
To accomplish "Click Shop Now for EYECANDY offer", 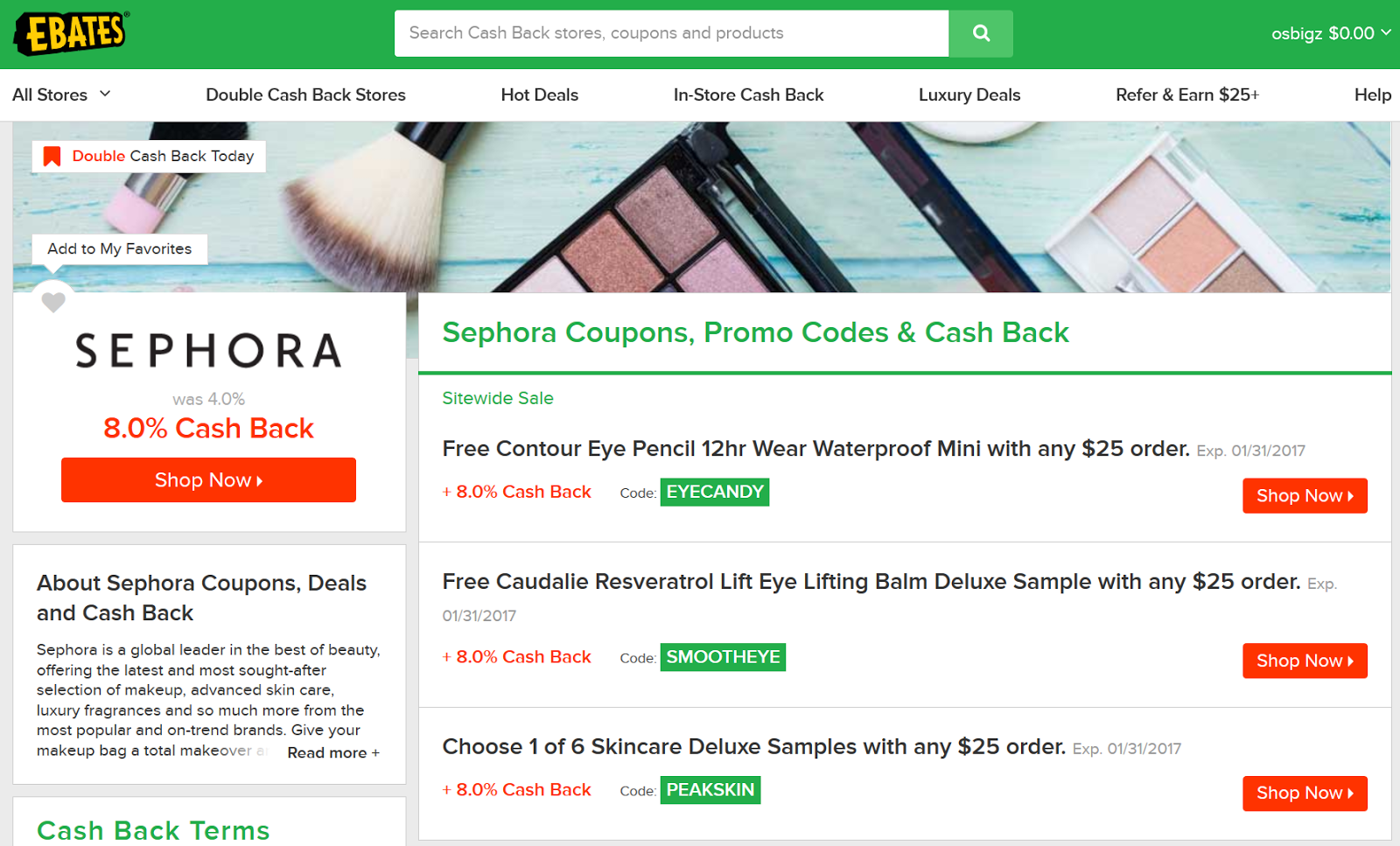I will click(1305, 496).
